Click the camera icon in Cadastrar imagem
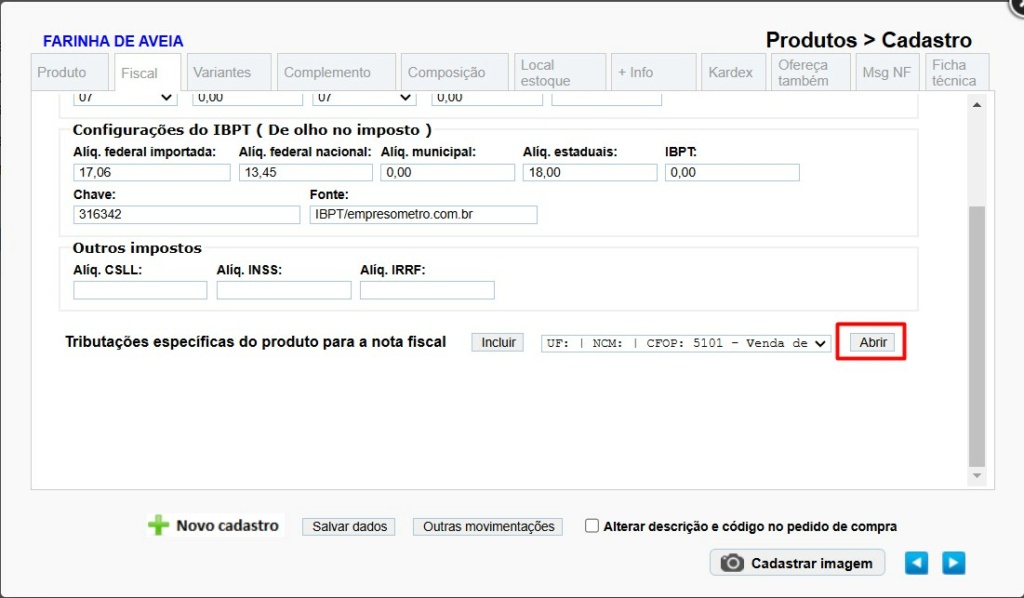This screenshot has width=1024, height=598. 731,563
